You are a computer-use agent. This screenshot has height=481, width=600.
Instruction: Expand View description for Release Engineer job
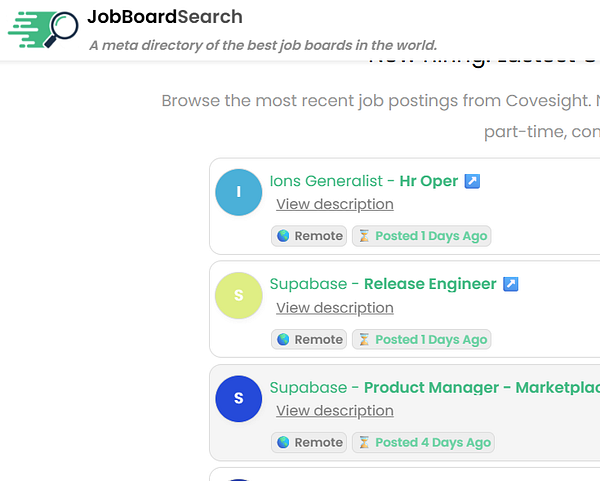pyautogui.click(x=335, y=308)
